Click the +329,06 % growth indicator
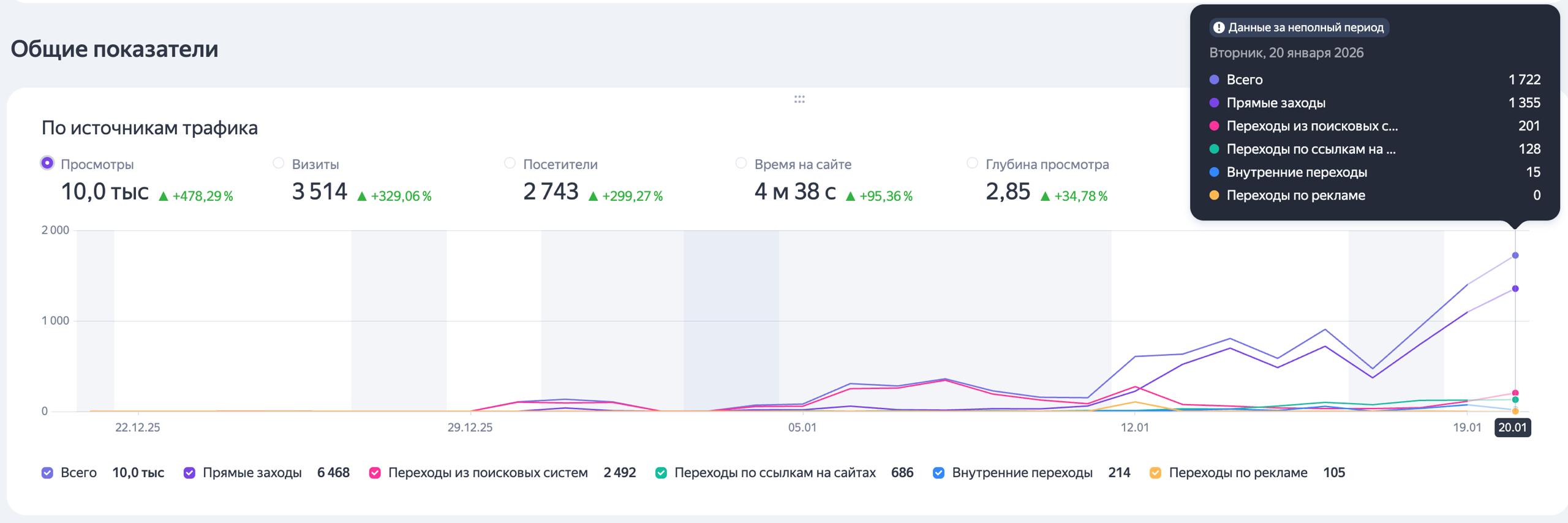This screenshot has width=1568, height=523. click(x=394, y=196)
